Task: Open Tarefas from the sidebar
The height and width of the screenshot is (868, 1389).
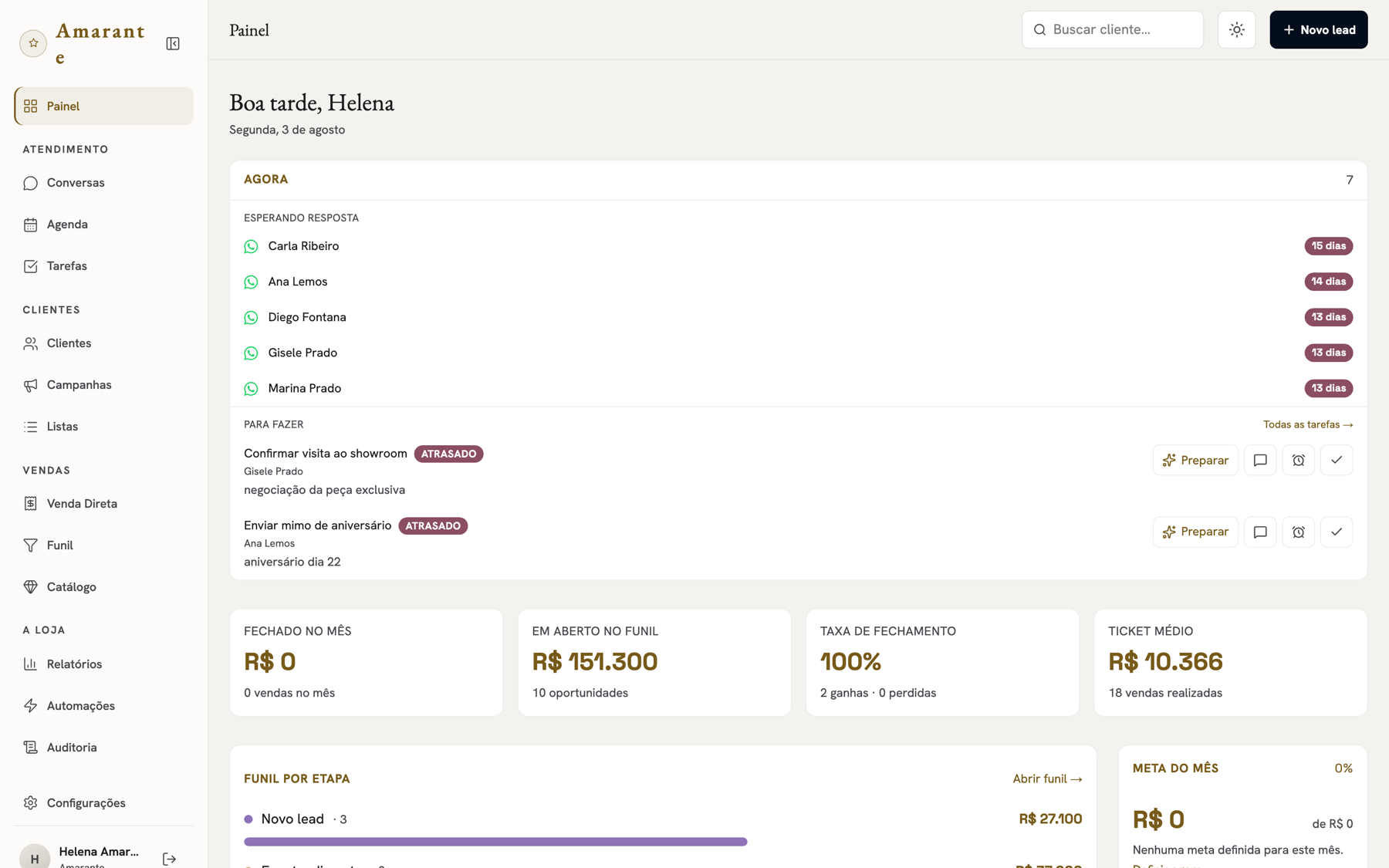Action: click(104, 266)
